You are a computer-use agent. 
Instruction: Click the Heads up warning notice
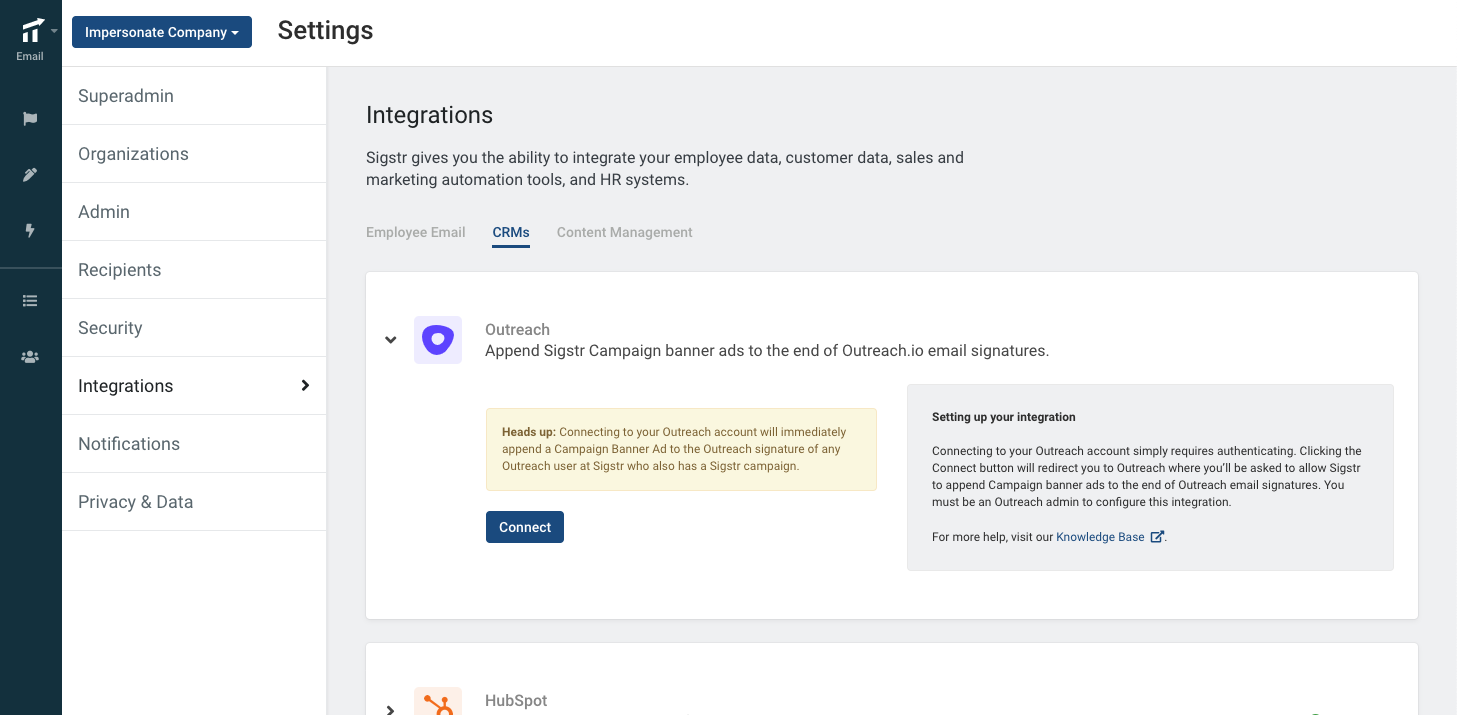click(681, 449)
